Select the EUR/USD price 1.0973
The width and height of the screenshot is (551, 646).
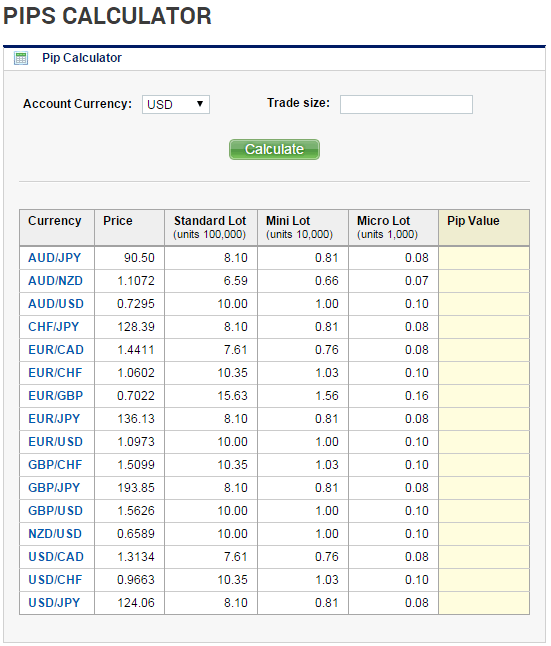(136, 442)
